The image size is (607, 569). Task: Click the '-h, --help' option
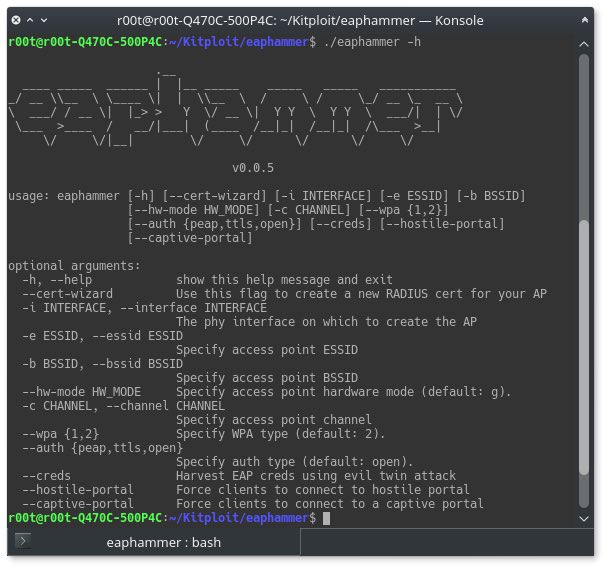coord(57,279)
